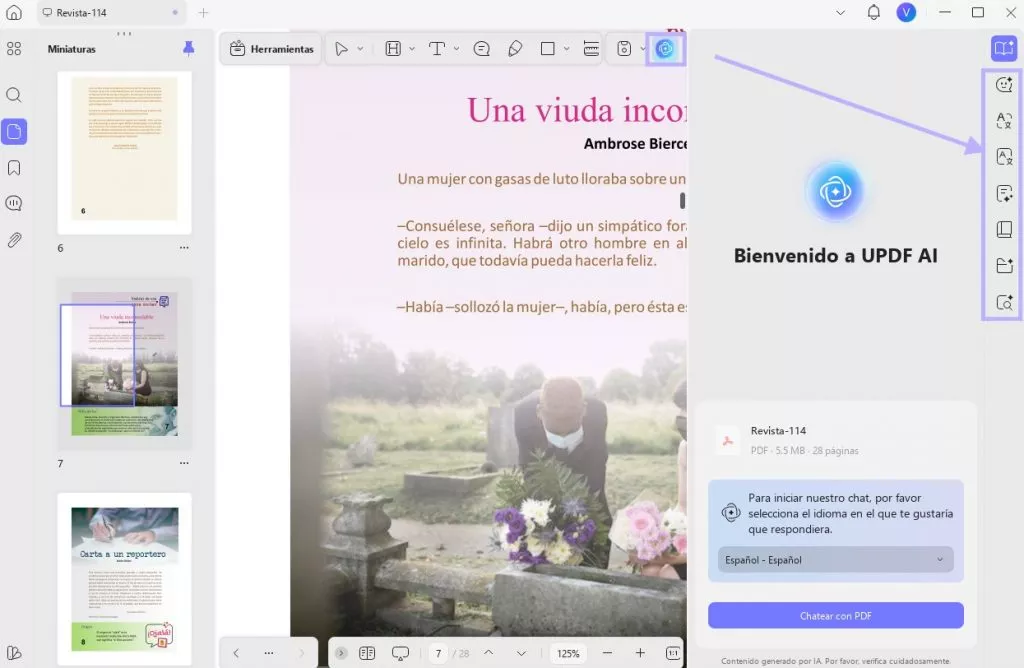1024x668 pixels.
Task: Open options menu for page 6 thumbnail
Action: (x=184, y=247)
